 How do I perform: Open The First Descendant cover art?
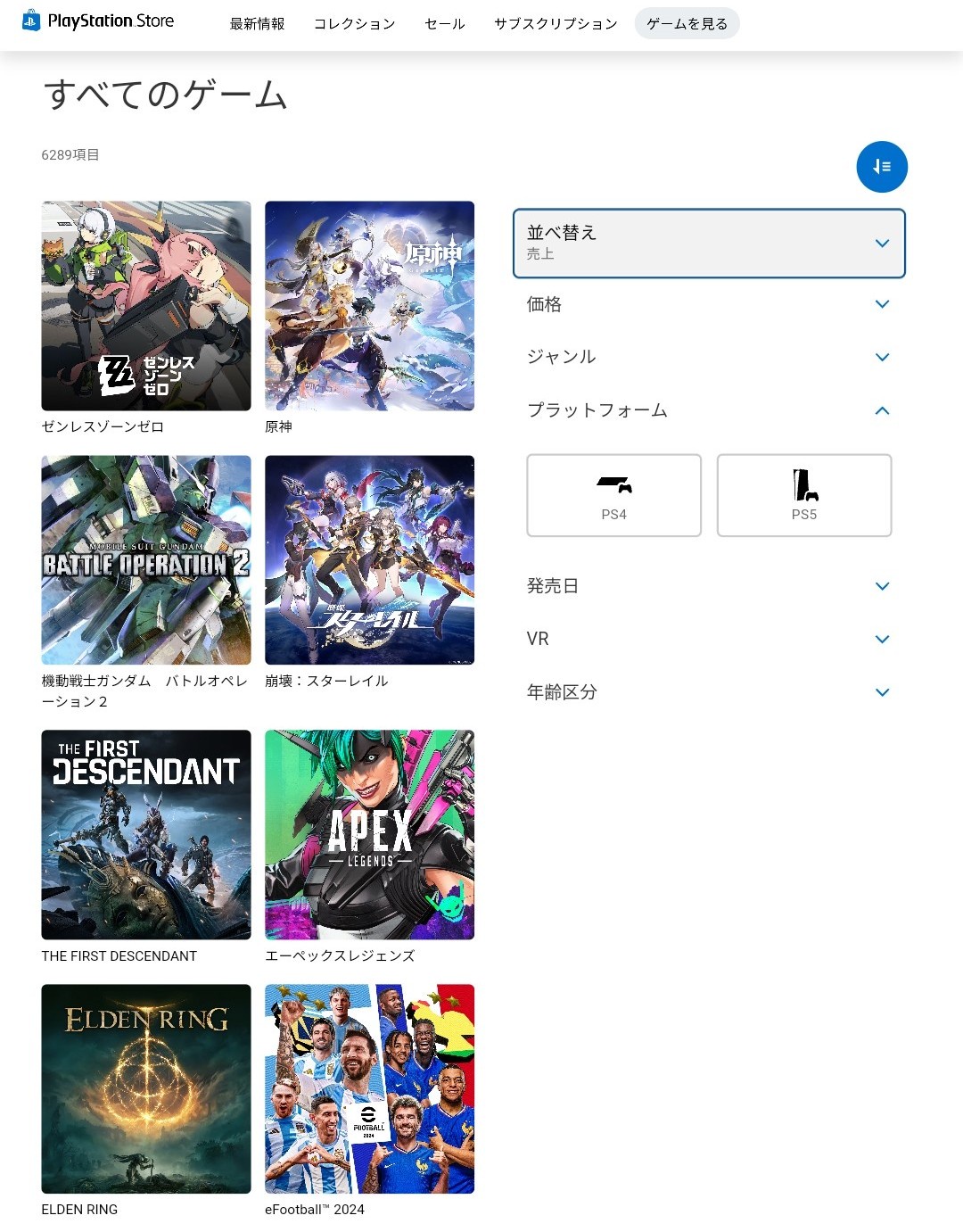146,835
